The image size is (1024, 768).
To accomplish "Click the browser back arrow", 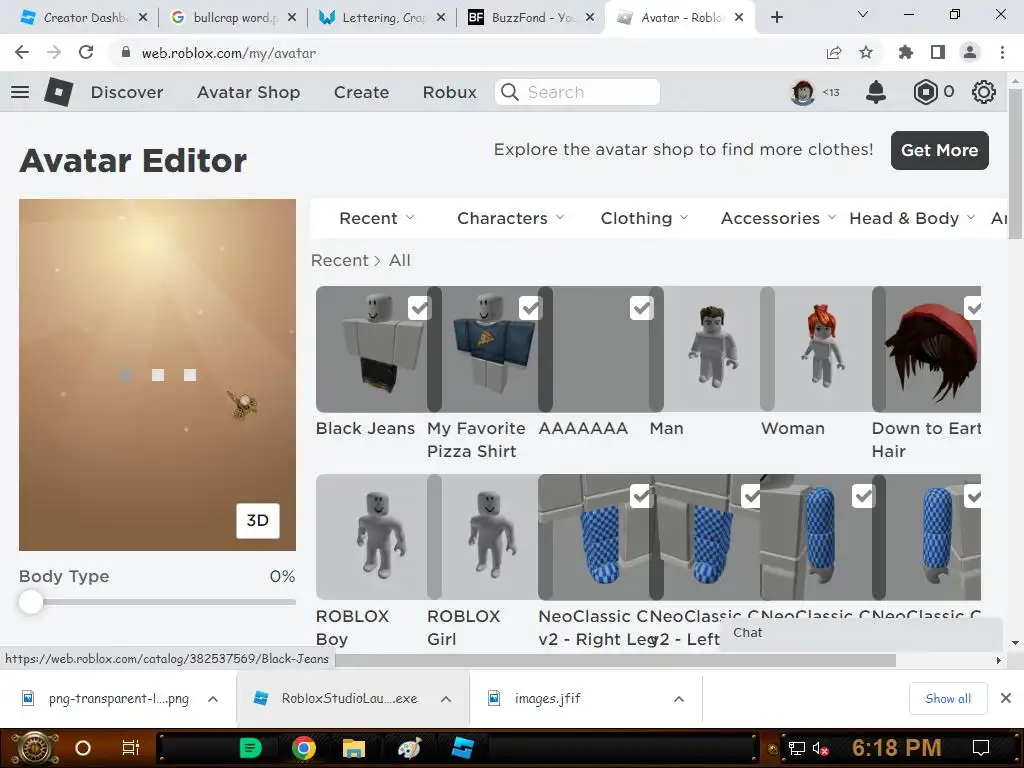I will point(22,52).
